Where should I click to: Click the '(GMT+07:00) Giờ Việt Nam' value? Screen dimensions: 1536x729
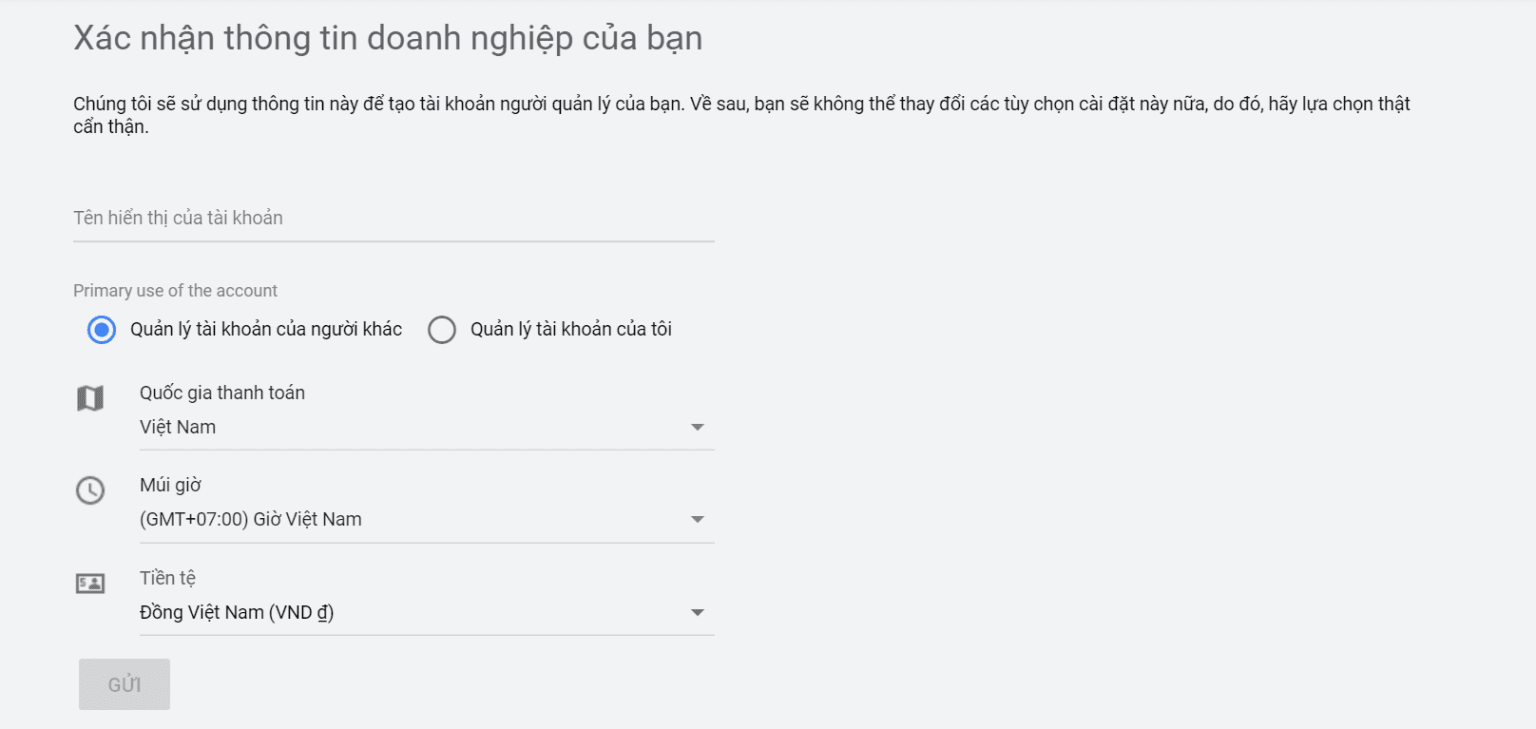pos(251,520)
